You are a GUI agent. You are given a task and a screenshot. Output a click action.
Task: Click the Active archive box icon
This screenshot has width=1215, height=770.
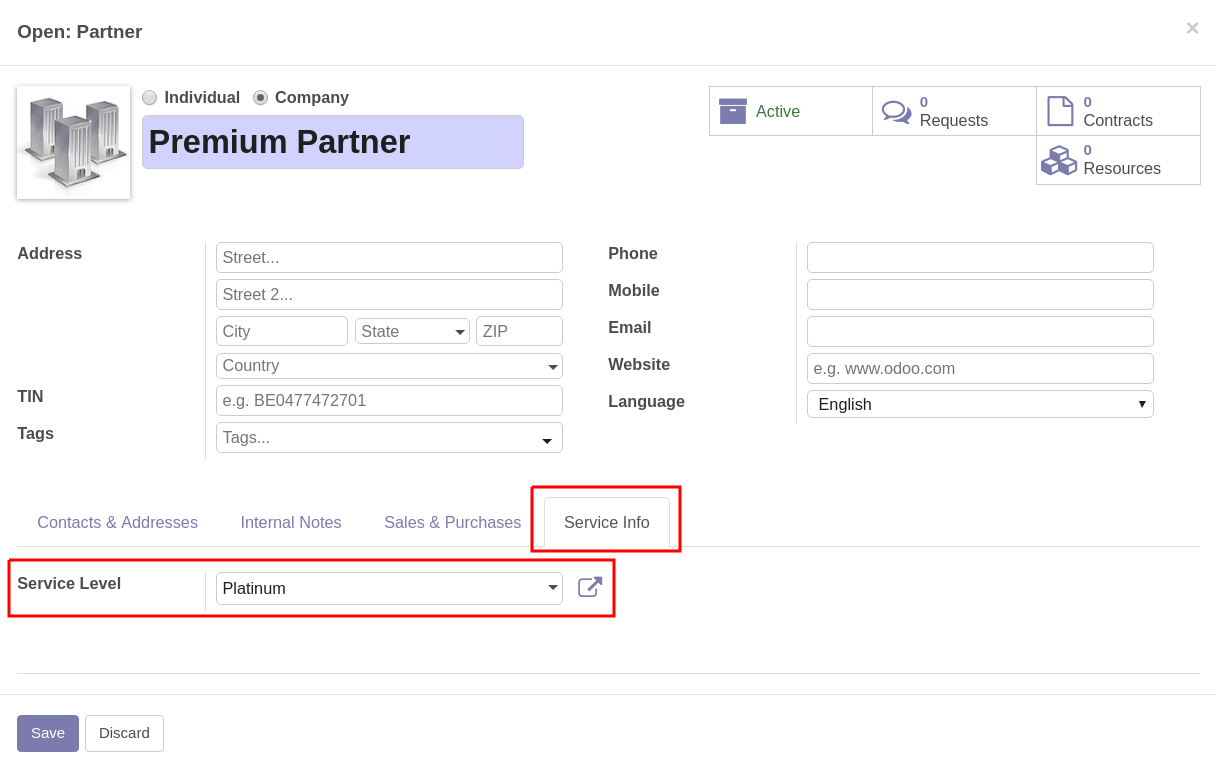pyautogui.click(x=733, y=111)
